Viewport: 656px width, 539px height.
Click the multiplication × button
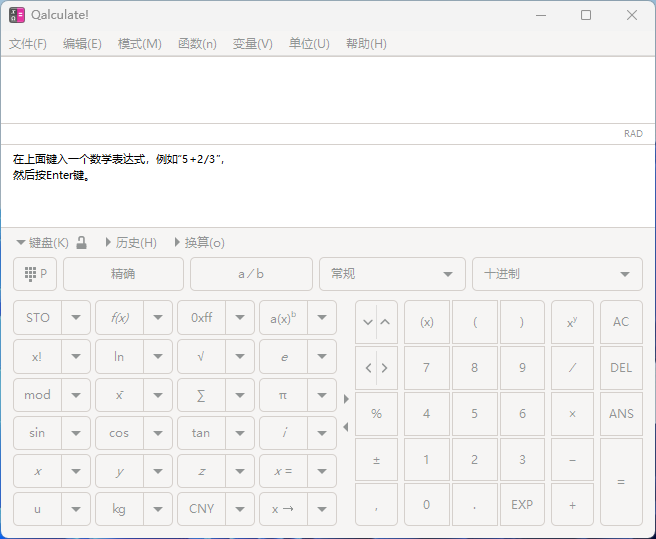coord(572,414)
